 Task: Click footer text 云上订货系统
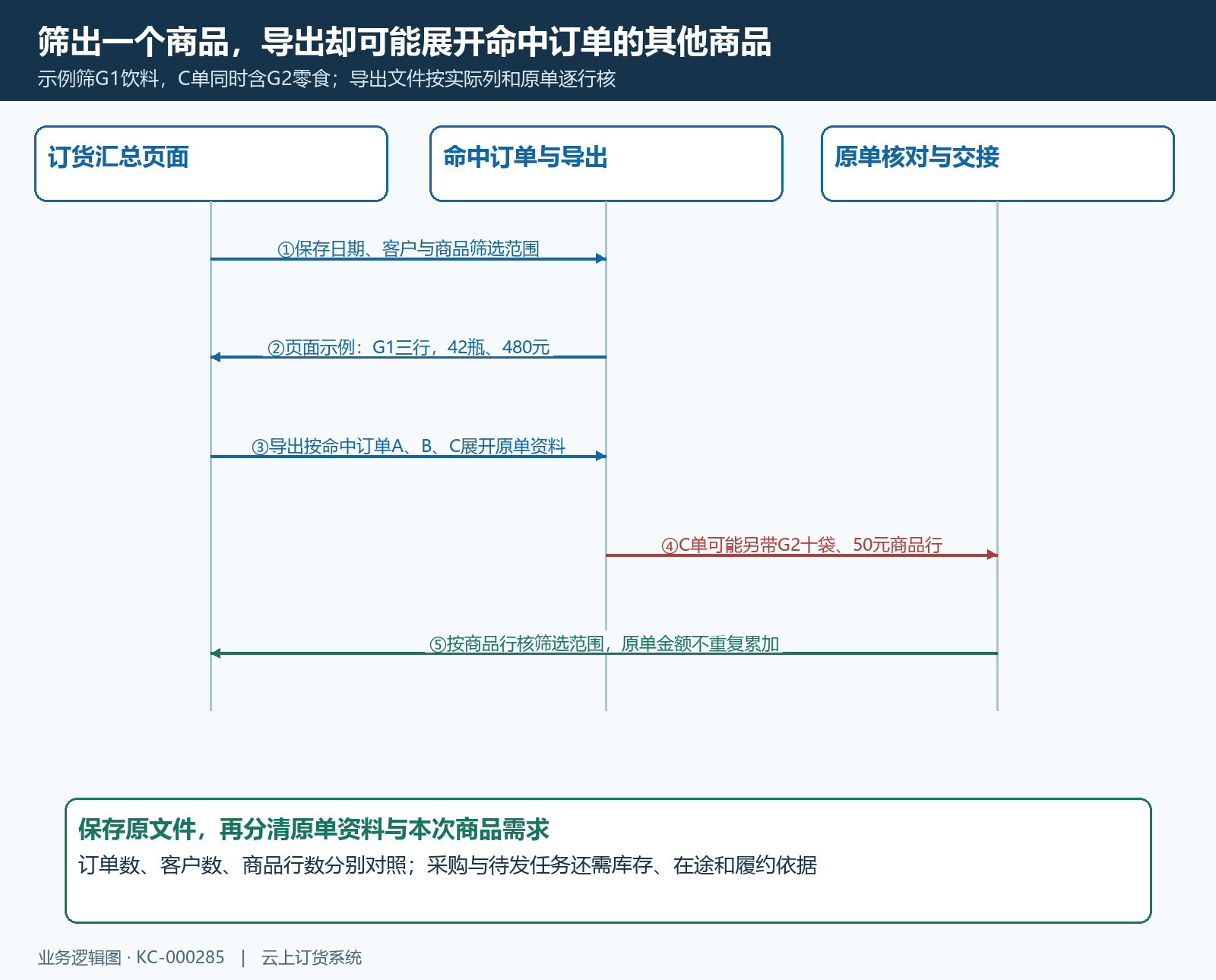pyautogui.click(x=312, y=958)
